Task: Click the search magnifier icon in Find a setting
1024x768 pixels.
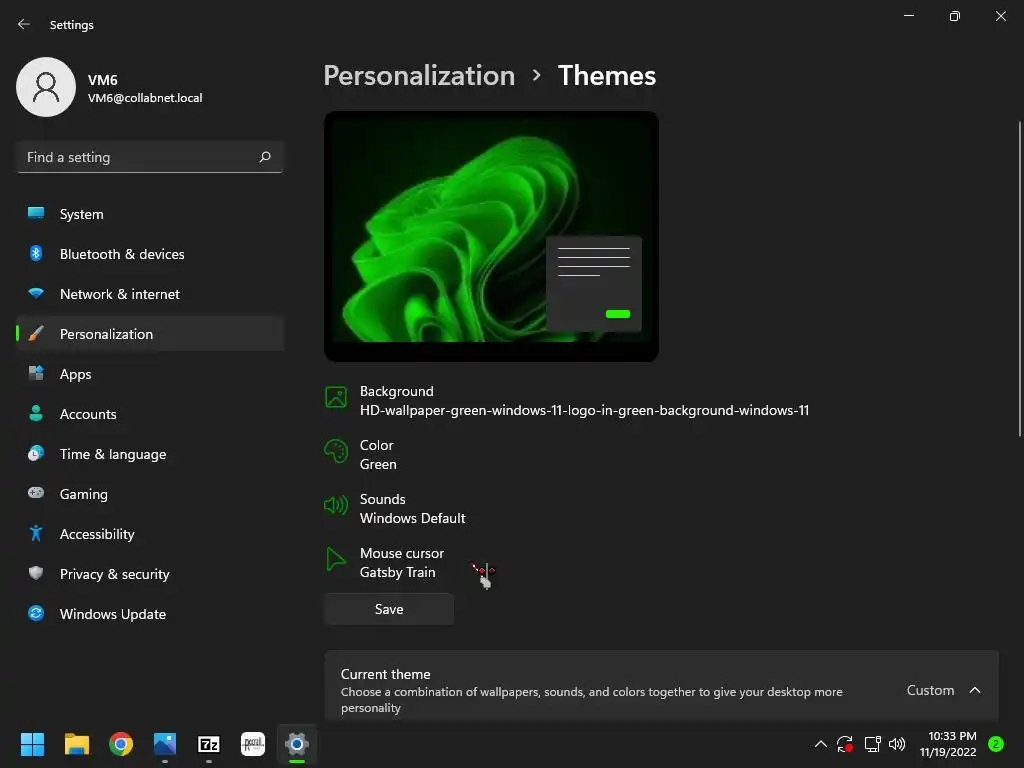Action: (x=264, y=157)
